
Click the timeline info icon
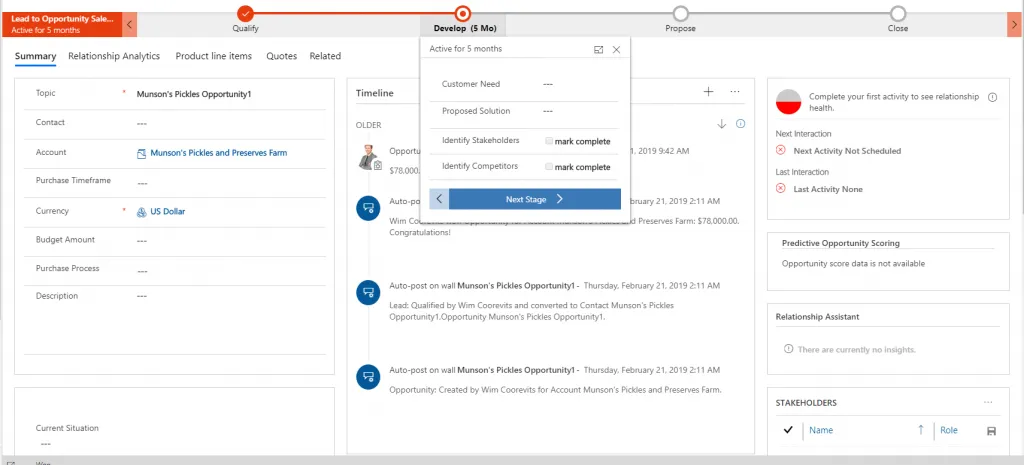coord(741,123)
